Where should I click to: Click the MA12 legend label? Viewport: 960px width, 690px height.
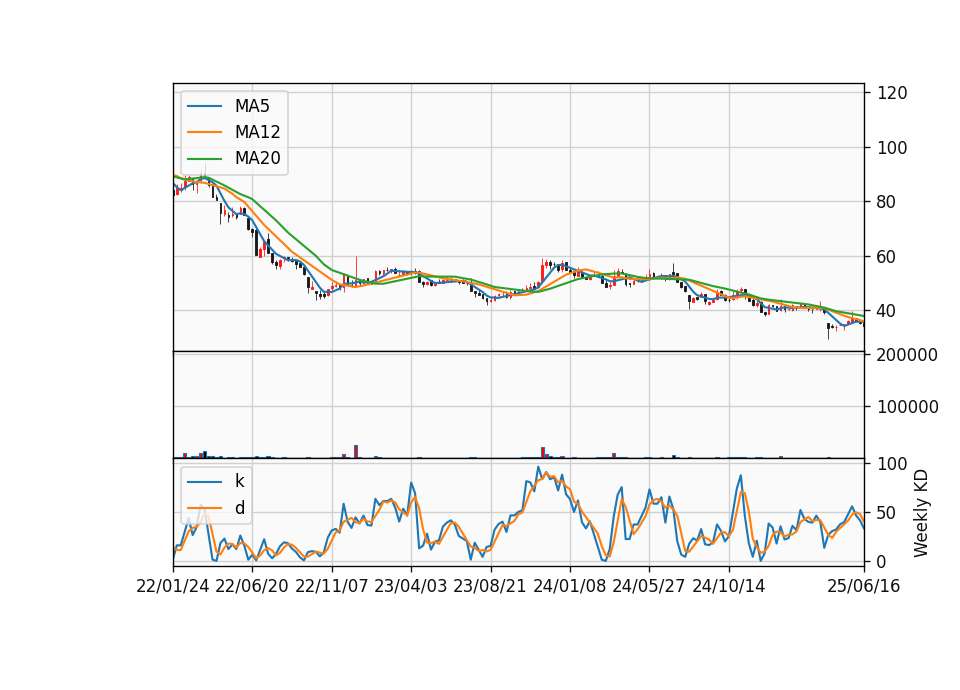[x=257, y=132]
